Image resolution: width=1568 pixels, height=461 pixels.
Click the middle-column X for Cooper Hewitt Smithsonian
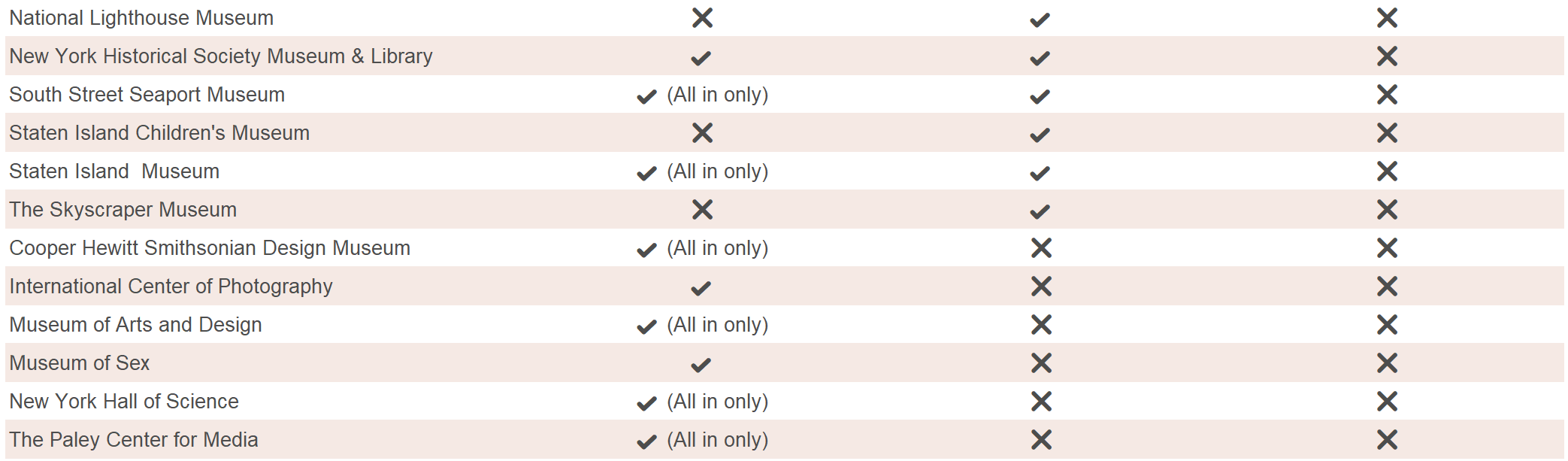click(1041, 248)
